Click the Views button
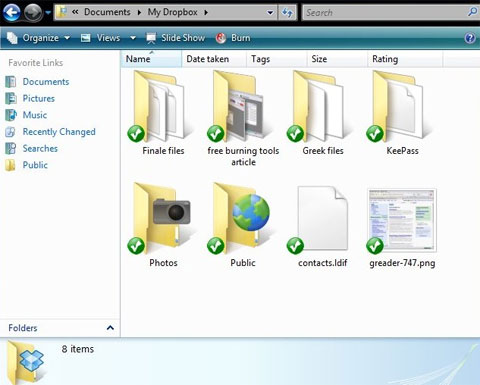Screen dimensions: 480x385 [x=100, y=38]
